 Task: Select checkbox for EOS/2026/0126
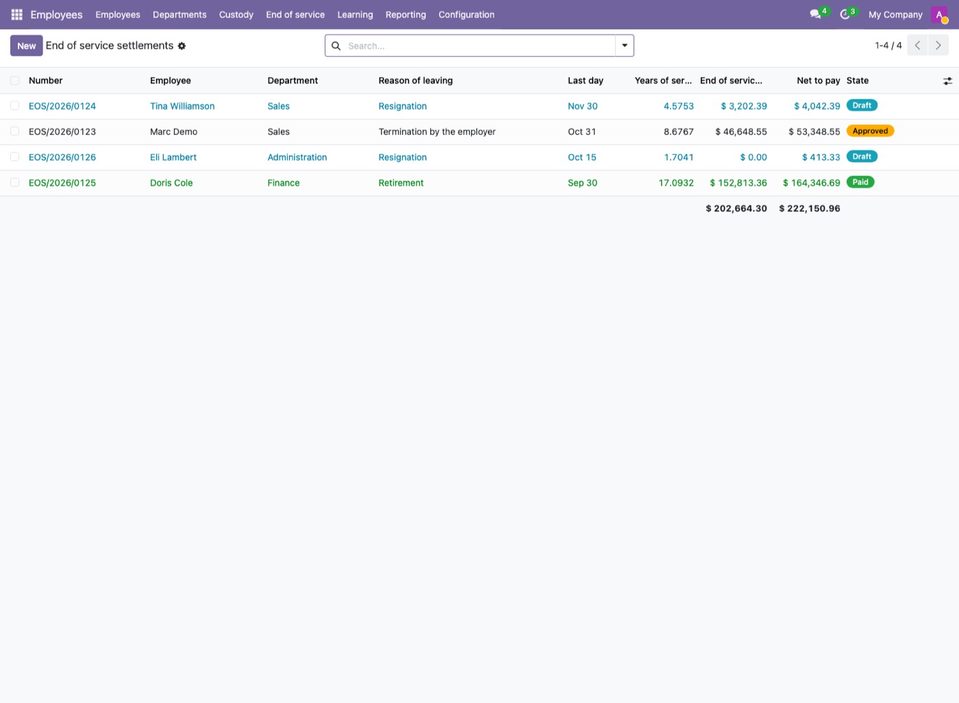point(15,157)
